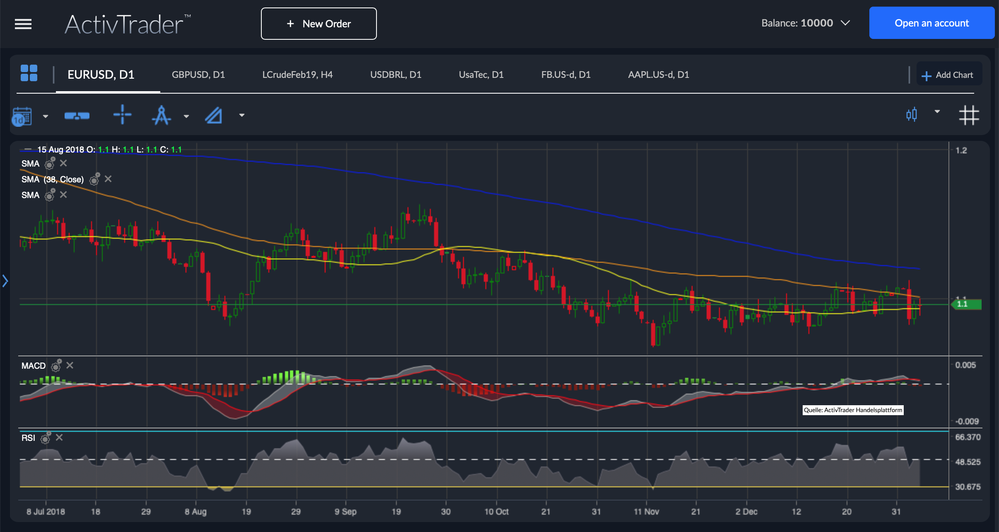
Task: Switch to AAPL.US-d, D1 tab
Action: coord(659,75)
